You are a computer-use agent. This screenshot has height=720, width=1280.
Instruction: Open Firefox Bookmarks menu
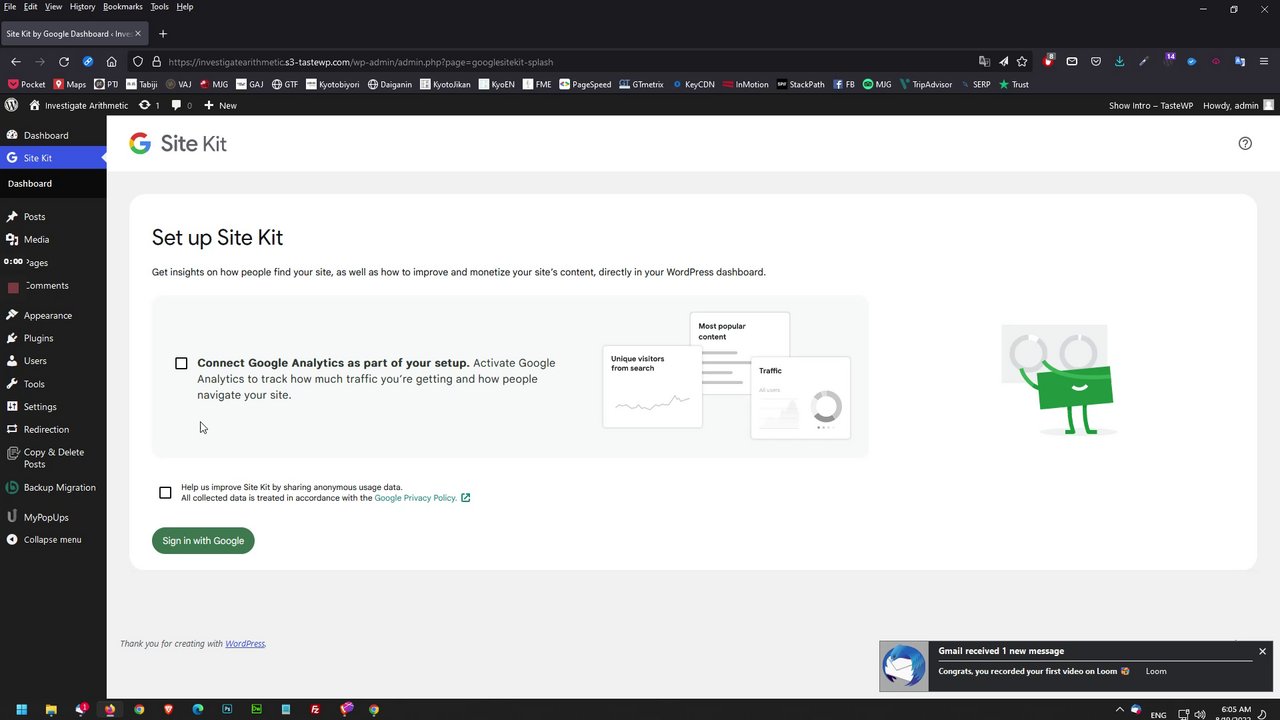pos(123,7)
